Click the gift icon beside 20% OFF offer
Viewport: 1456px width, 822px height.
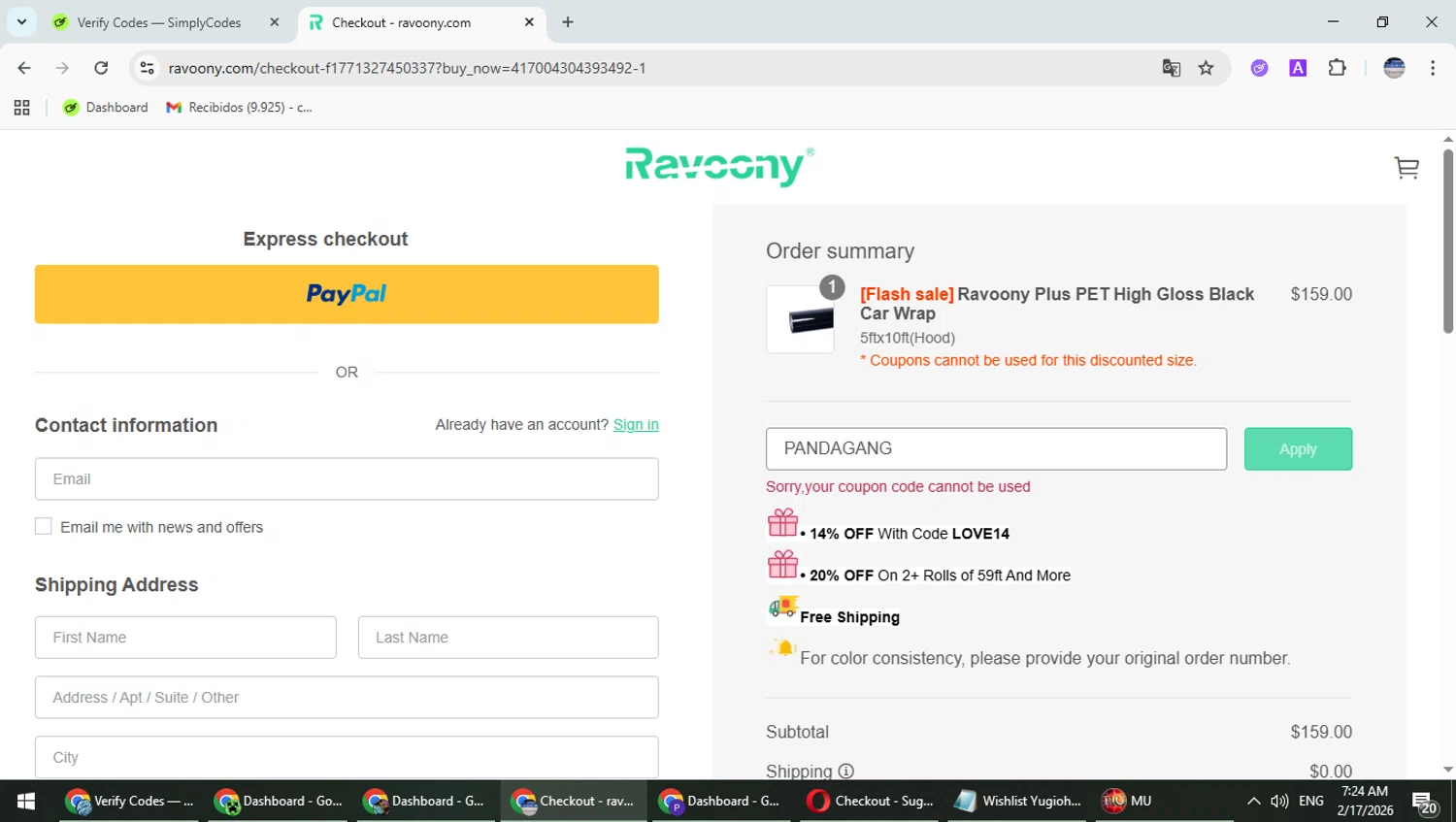(782, 564)
